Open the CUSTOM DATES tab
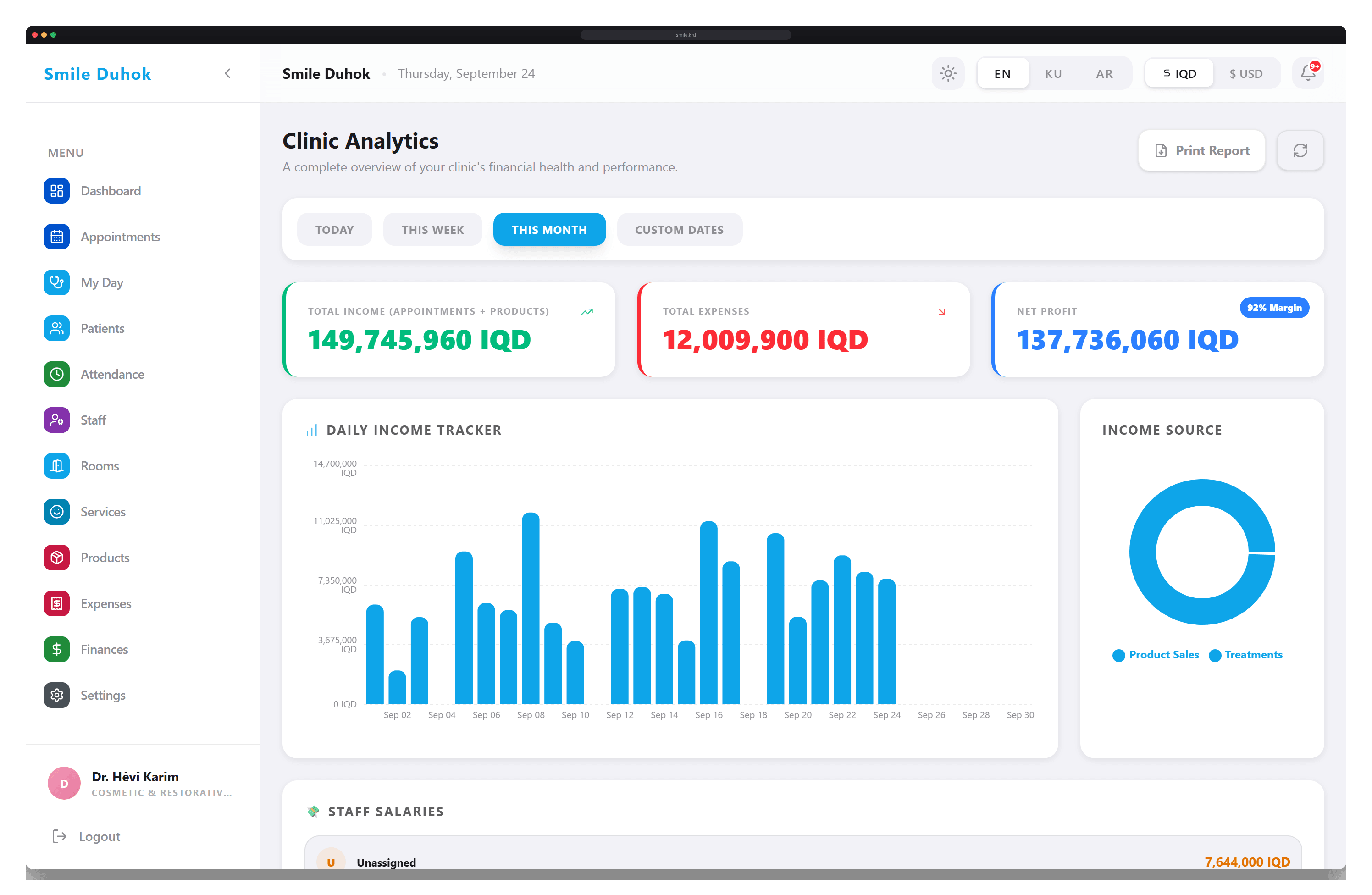The width and height of the screenshot is (1372, 895). pyautogui.click(x=679, y=229)
